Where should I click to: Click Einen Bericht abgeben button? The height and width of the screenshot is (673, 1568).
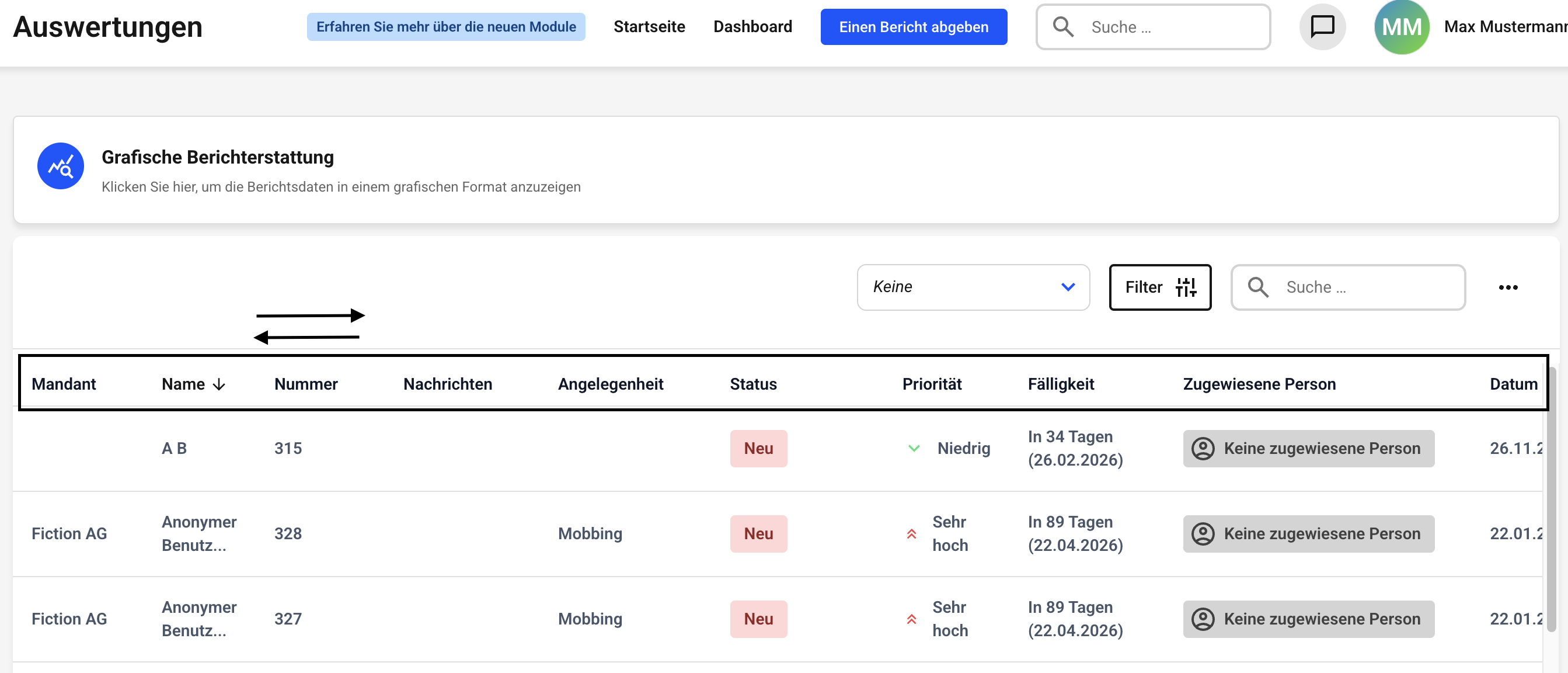tap(913, 27)
